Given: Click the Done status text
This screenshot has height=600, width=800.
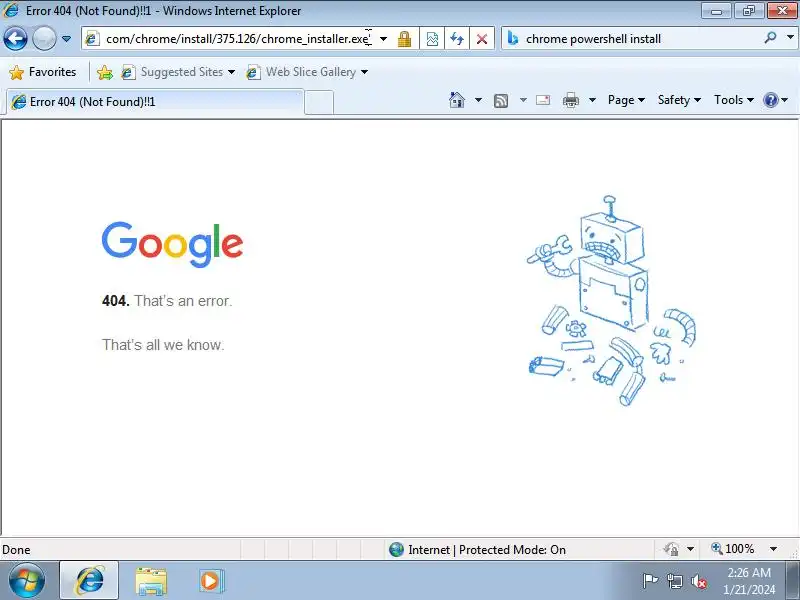Looking at the screenshot, I should 16,549.
